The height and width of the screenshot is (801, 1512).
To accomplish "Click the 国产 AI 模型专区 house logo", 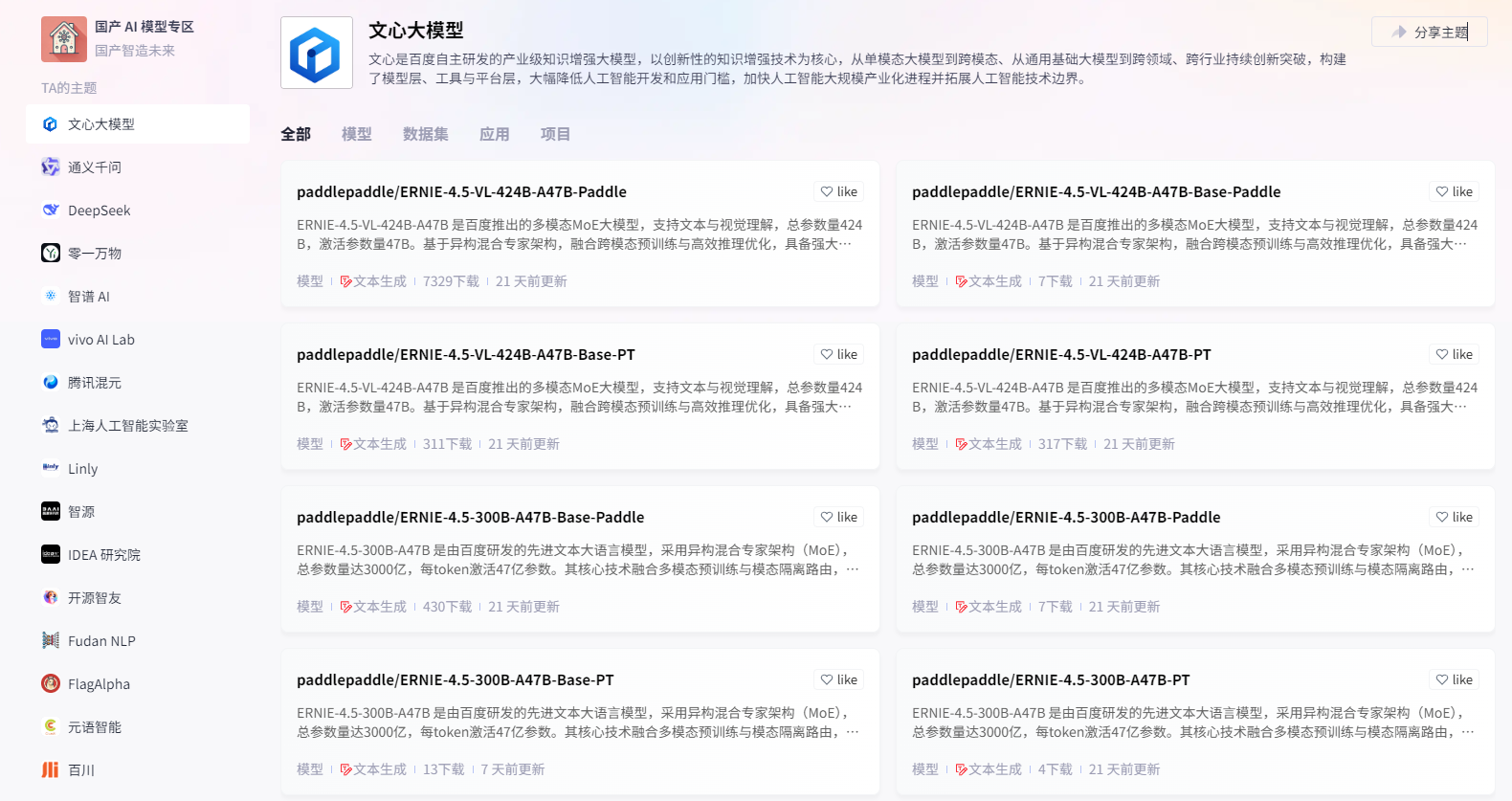I will coord(64,39).
